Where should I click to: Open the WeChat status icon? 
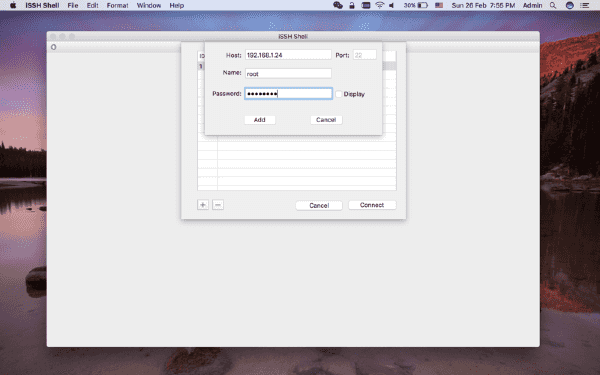point(338,5)
